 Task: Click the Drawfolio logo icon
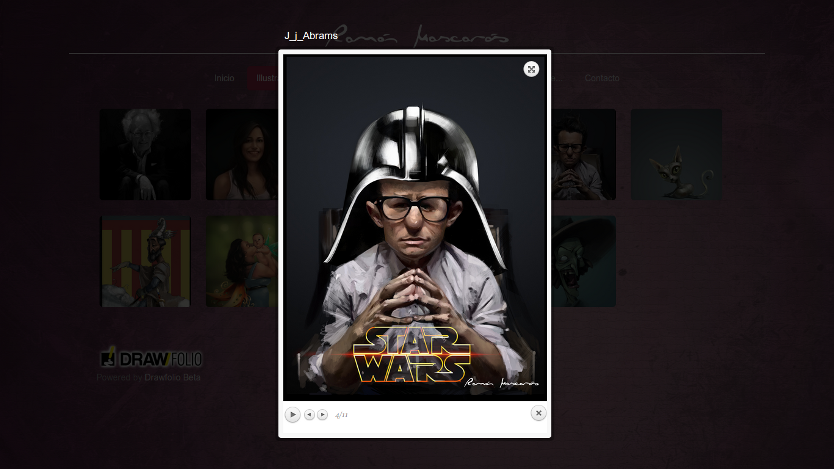(109, 358)
